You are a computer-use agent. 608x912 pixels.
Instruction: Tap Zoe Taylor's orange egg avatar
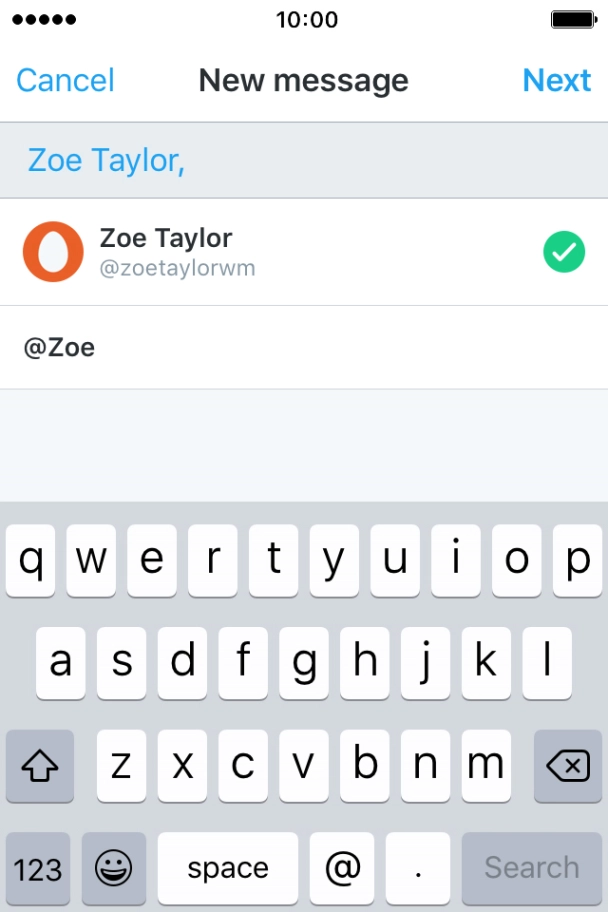click(x=53, y=252)
